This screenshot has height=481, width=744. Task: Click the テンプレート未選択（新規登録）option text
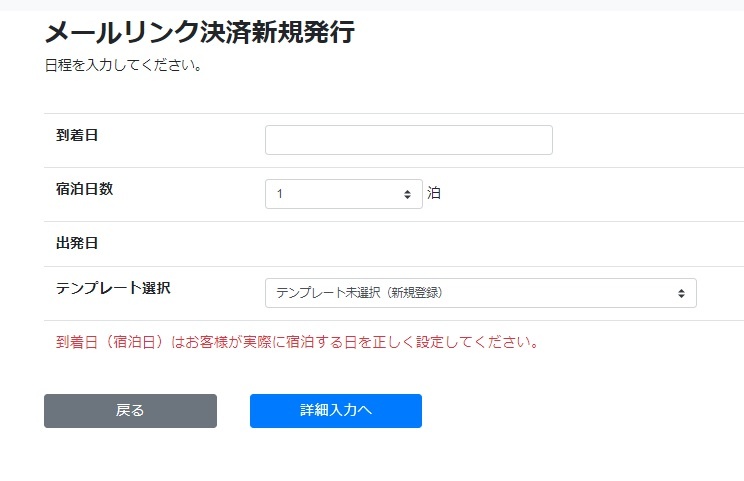coord(359,293)
